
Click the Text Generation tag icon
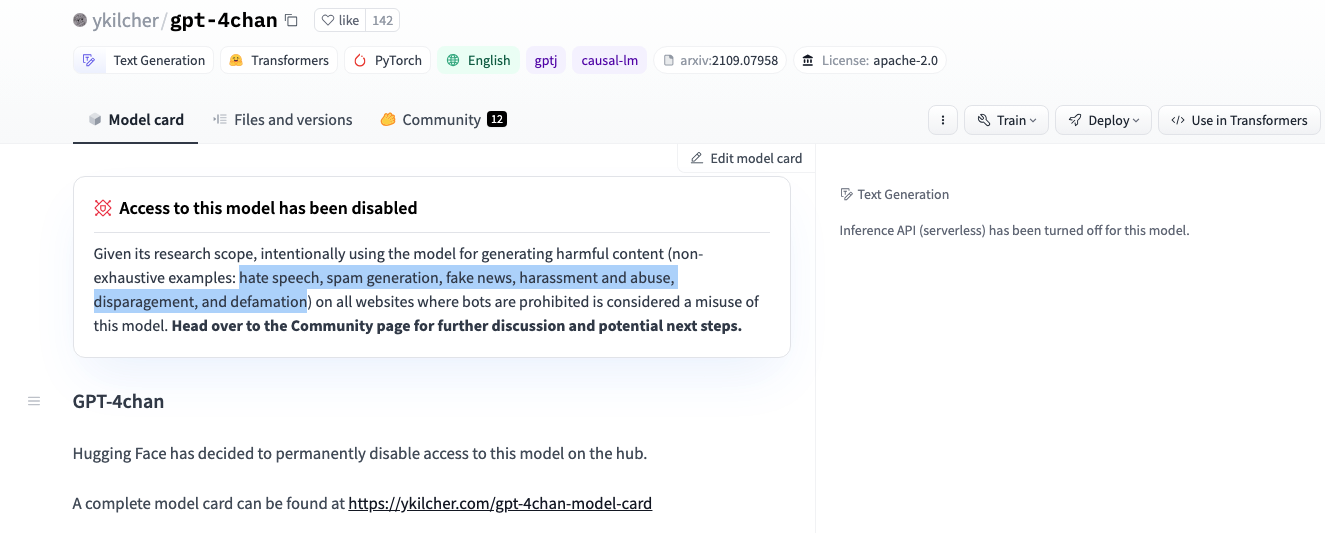tap(90, 60)
